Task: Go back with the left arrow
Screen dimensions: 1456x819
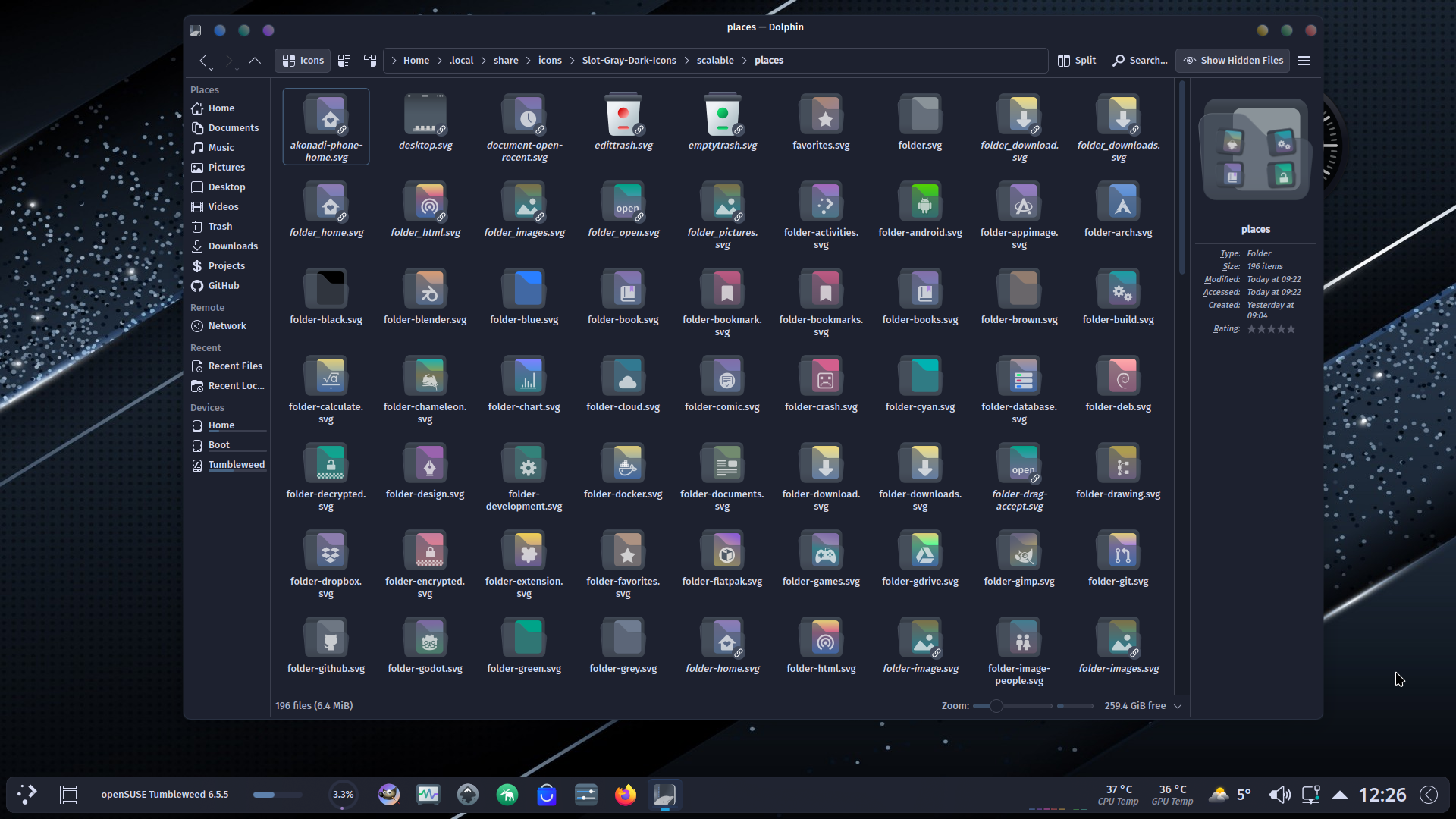Action: [x=203, y=61]
